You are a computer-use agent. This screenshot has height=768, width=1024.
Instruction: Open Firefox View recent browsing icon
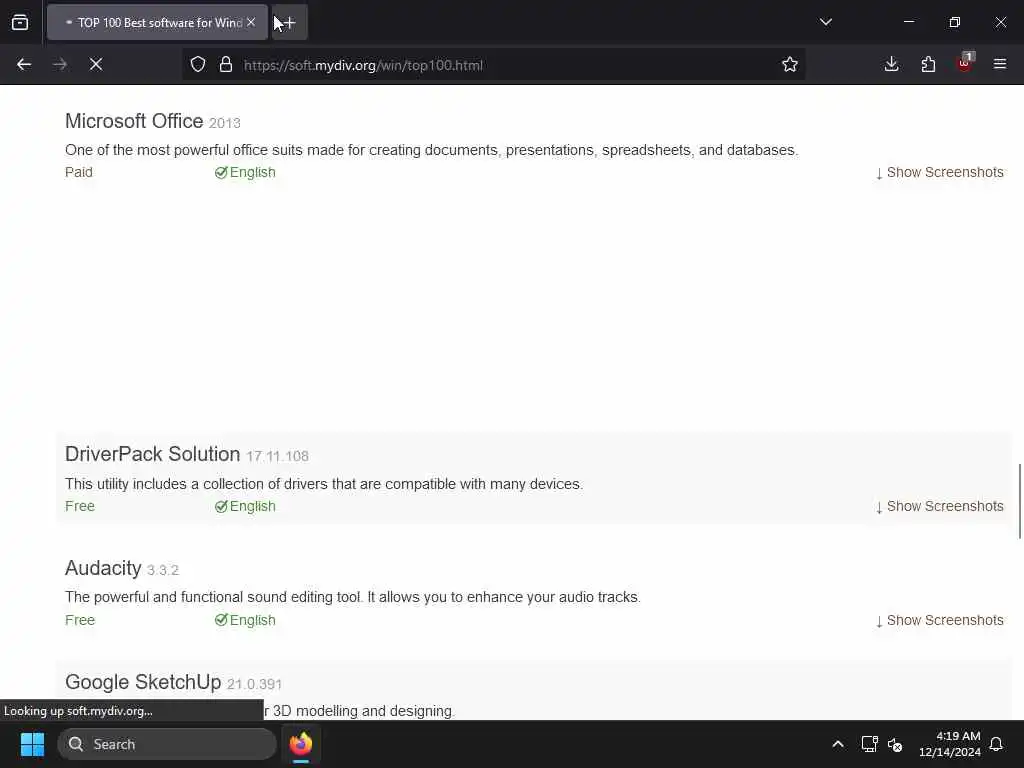(x=20, y=22)
